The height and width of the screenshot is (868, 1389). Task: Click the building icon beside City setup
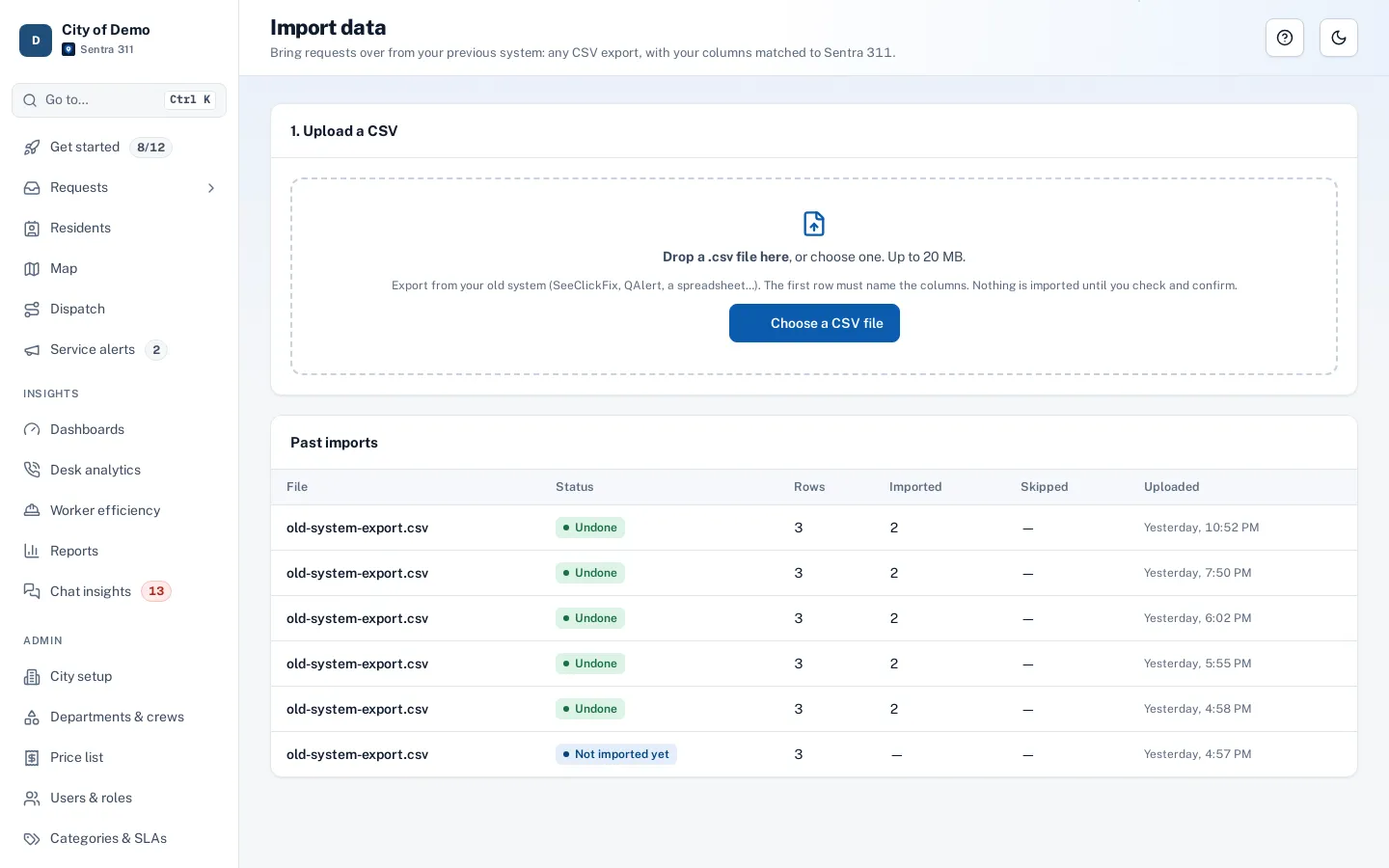[x=32, y=677]
